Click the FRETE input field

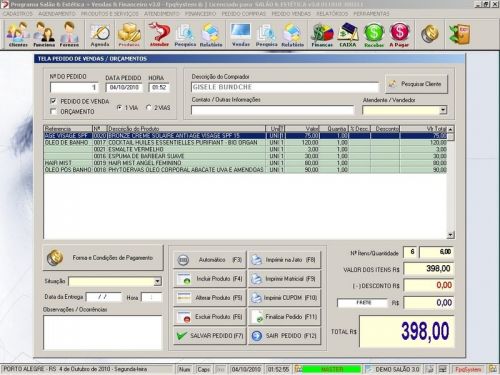[x=363, y=303]
